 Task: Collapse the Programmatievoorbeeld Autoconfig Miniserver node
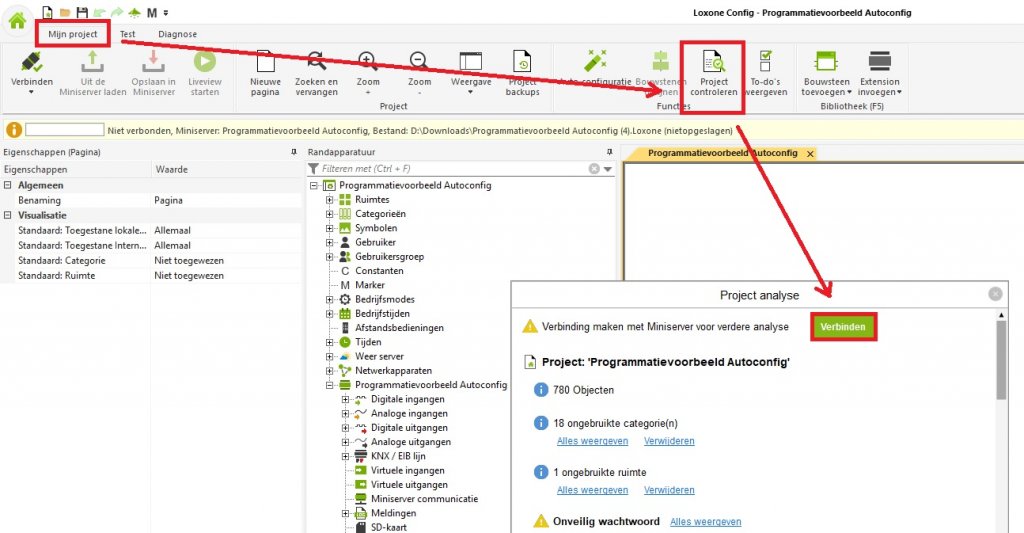330,385
